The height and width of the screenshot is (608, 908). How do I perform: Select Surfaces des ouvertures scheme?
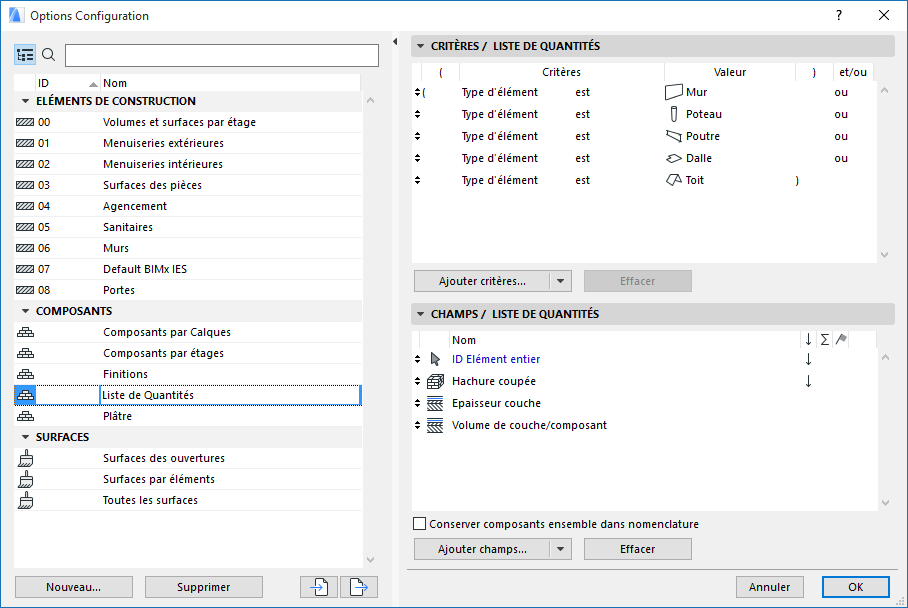(164, 458)
